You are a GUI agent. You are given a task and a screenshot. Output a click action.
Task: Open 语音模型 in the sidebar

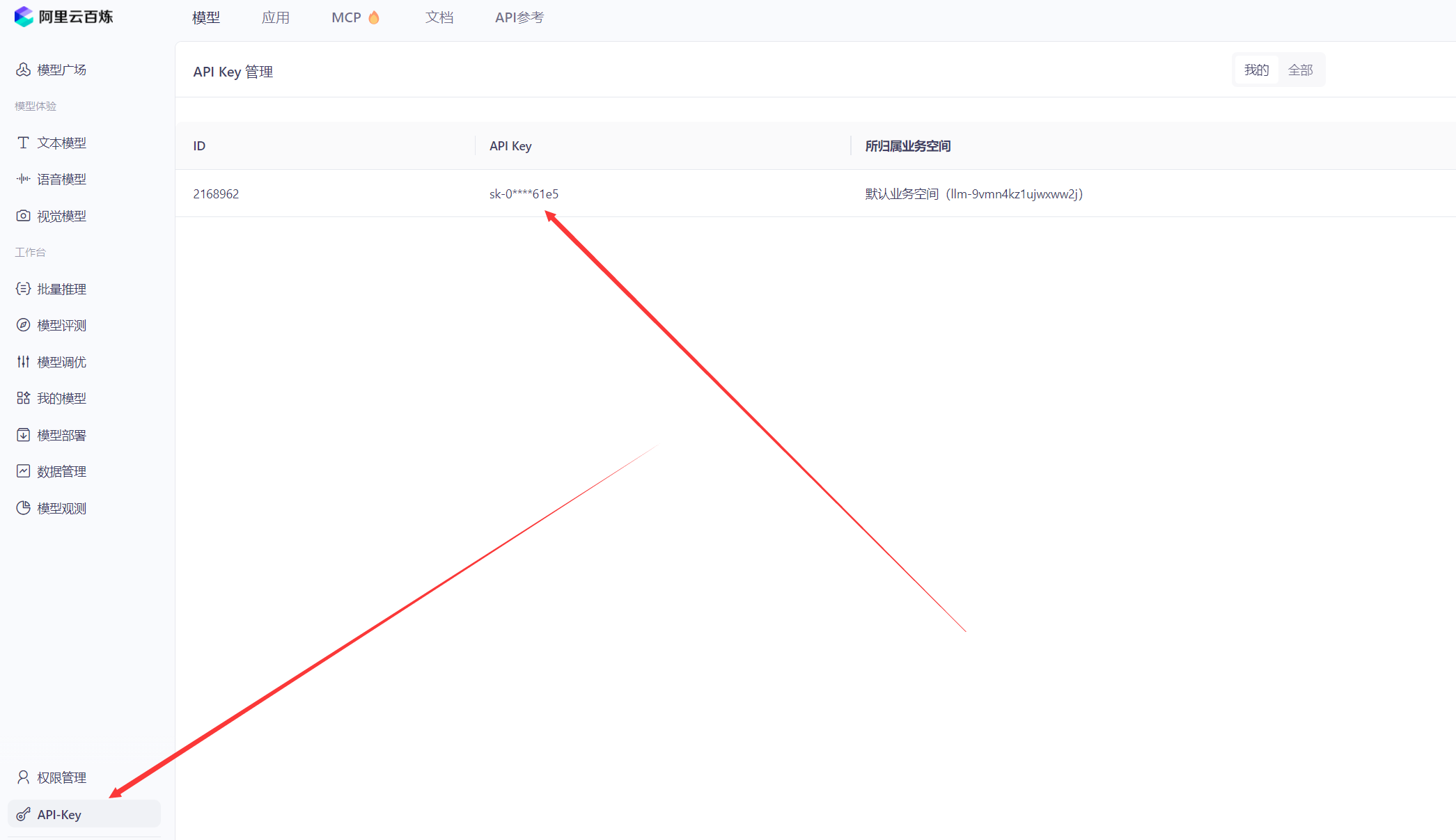61,179
